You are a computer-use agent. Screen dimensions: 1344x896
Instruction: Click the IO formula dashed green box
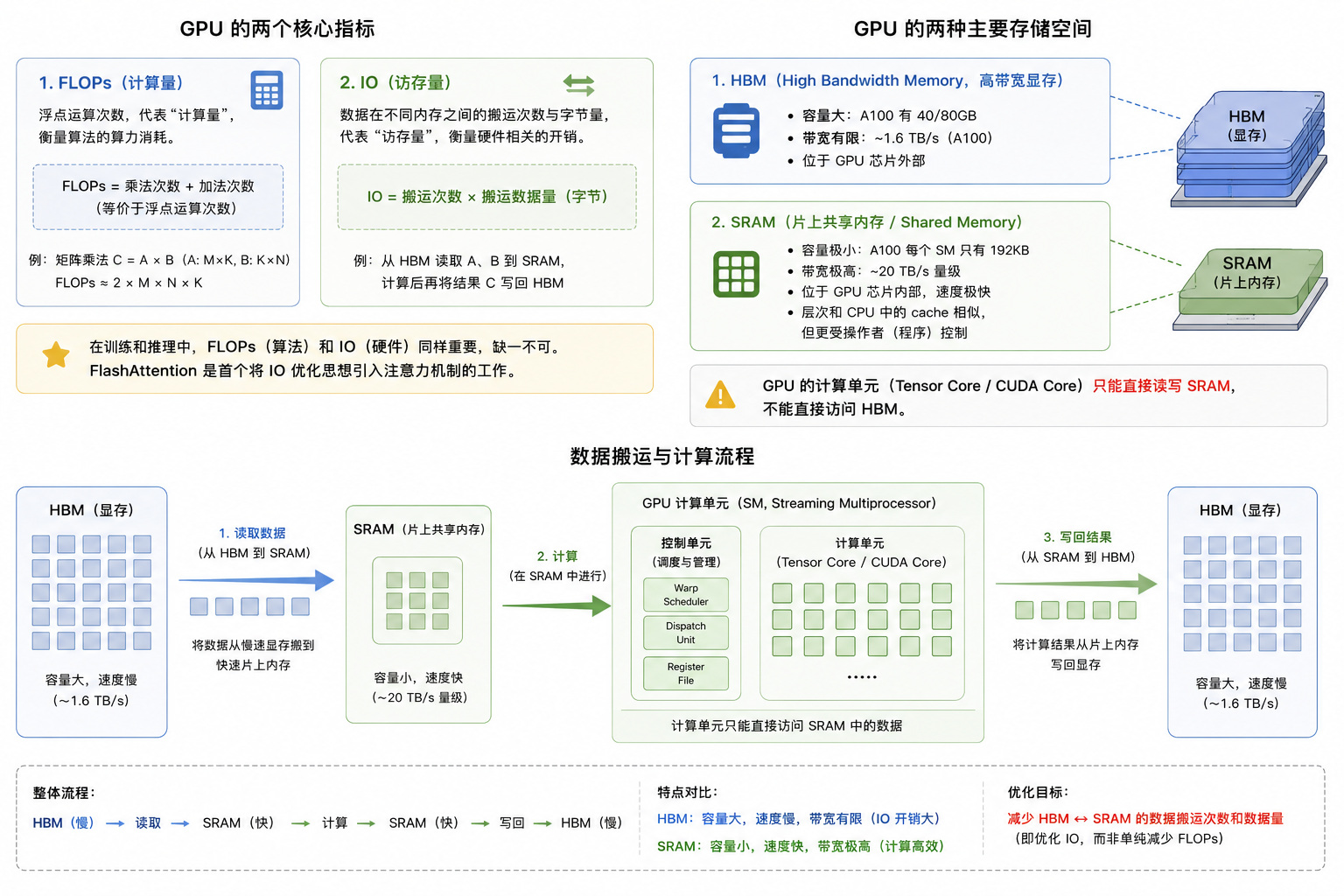(487, 197)
